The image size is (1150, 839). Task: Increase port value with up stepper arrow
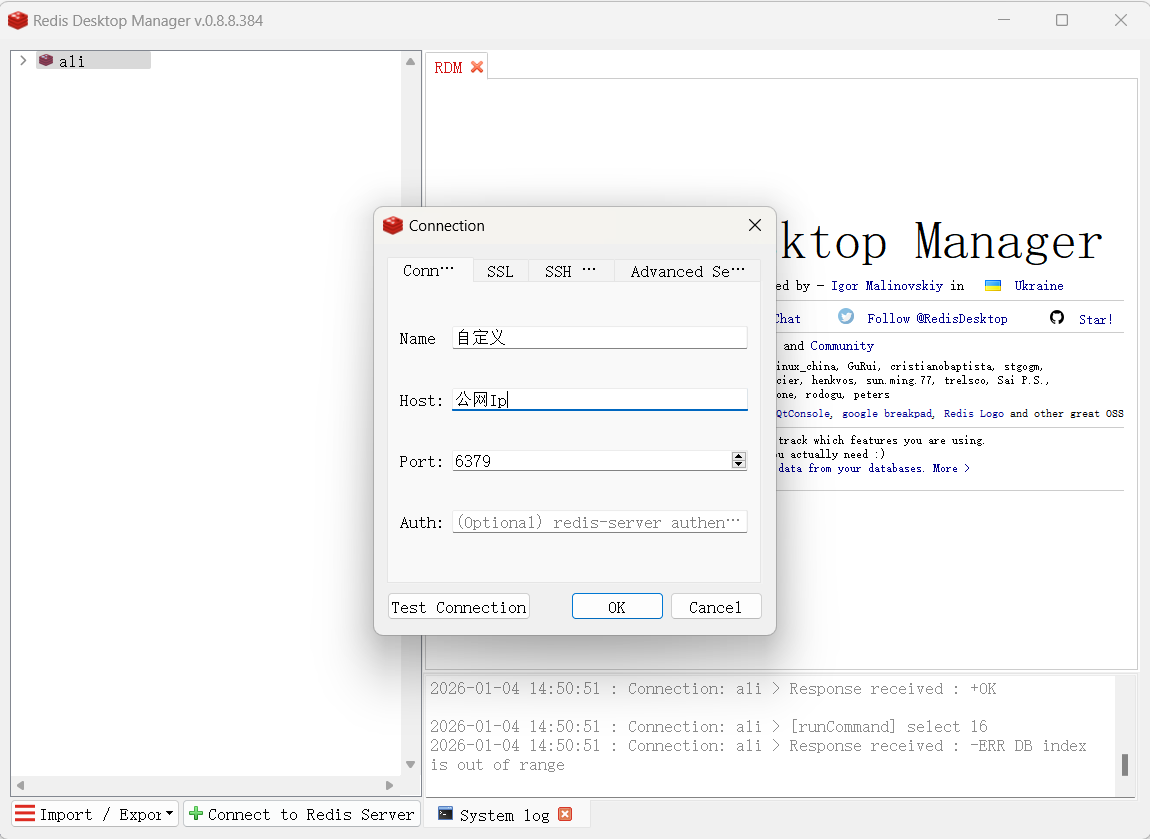(x=739, y=456)
